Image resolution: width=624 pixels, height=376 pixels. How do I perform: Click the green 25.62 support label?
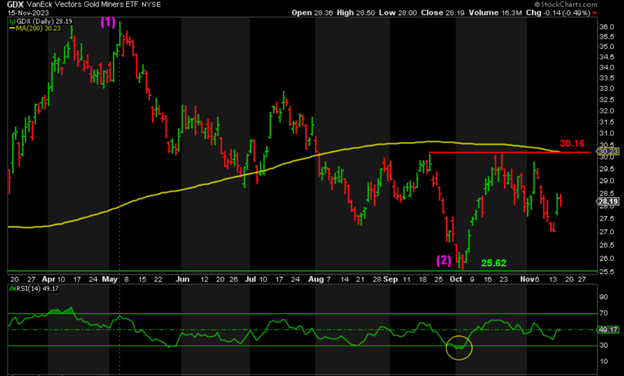(493, 263)
